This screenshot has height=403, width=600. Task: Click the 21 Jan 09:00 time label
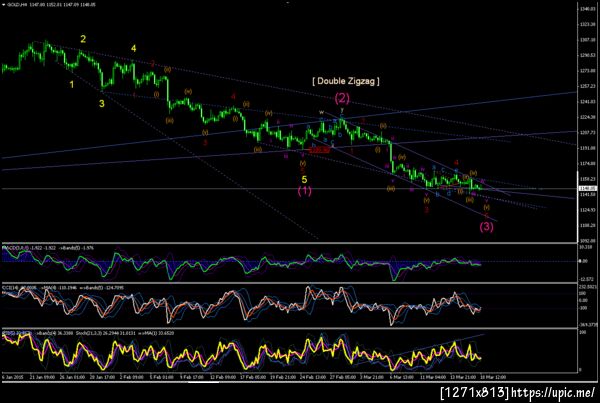(x=41, y=377)
